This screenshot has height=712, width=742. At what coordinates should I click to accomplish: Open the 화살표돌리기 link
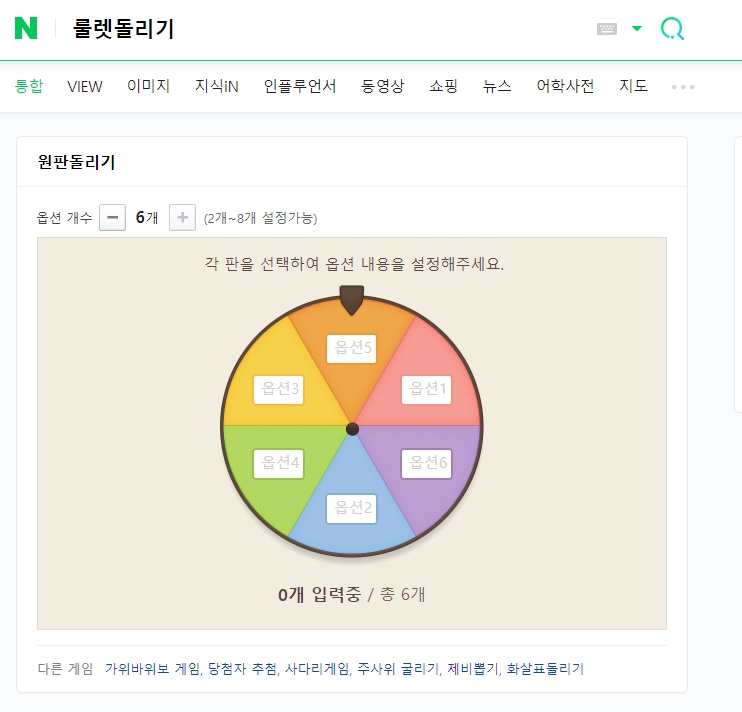coord(545,669)
